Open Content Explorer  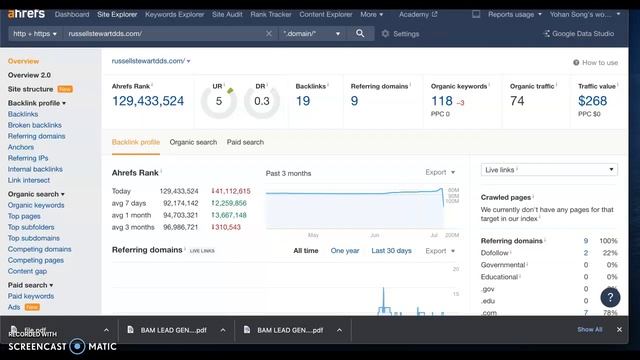click(326, 14)
